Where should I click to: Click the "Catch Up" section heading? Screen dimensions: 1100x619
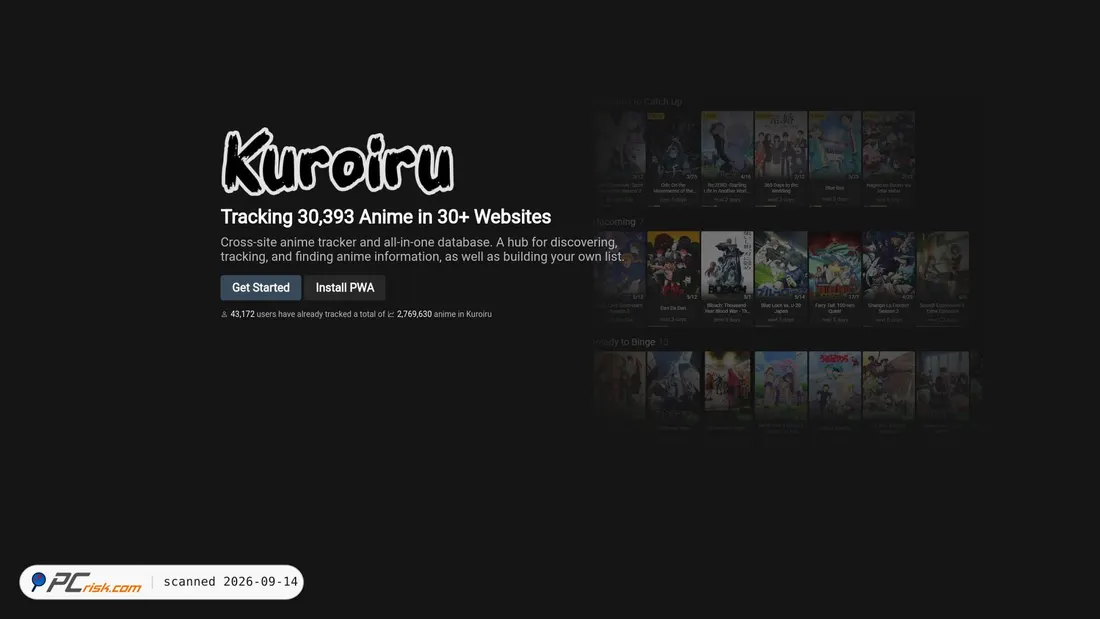638,102
